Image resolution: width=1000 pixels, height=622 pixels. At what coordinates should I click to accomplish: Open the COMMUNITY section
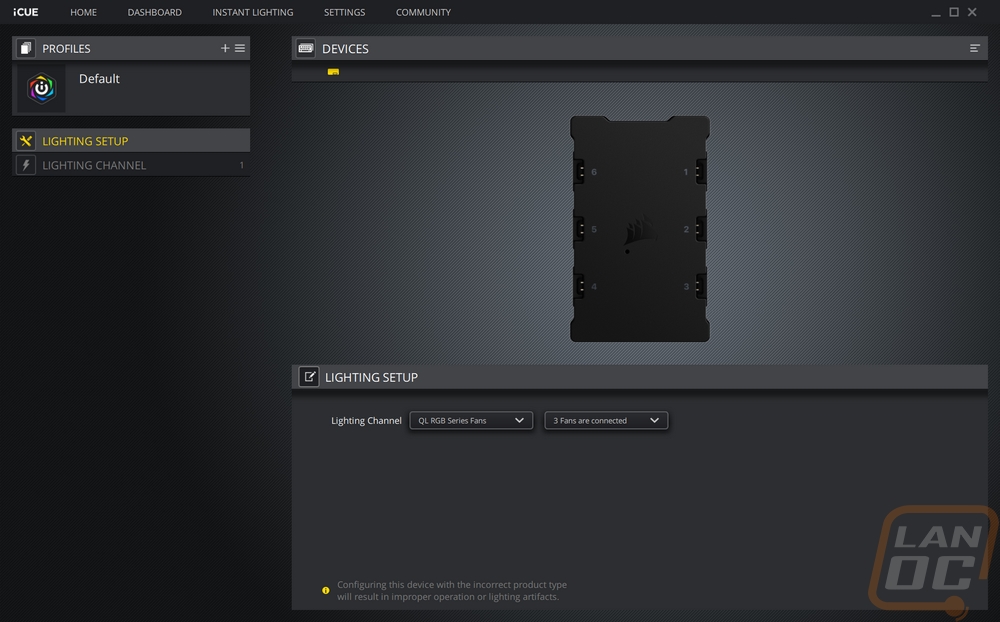click(x=423, y=12)
